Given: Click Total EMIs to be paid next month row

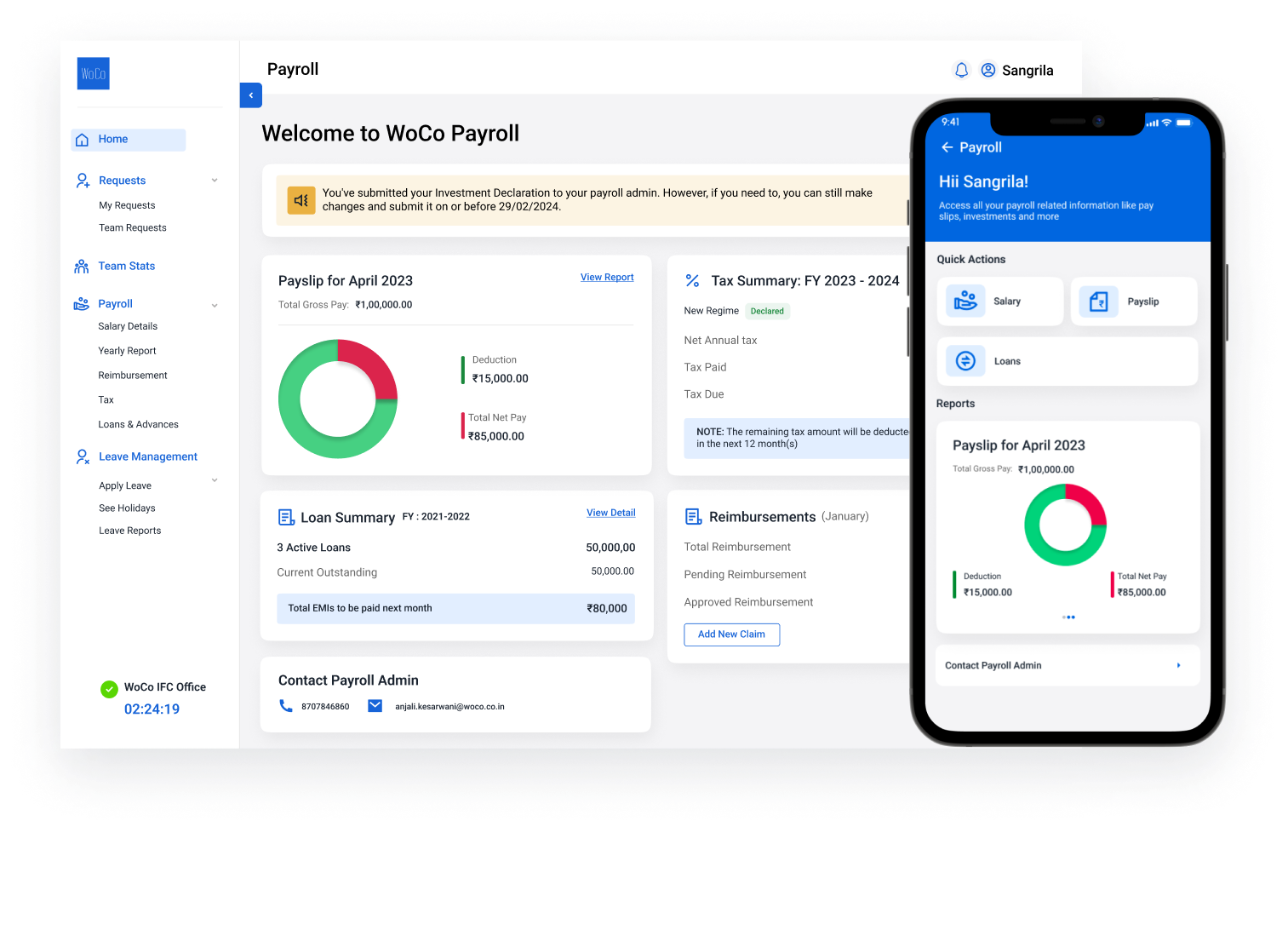Looking at the screenshot, I should (455, 608).
